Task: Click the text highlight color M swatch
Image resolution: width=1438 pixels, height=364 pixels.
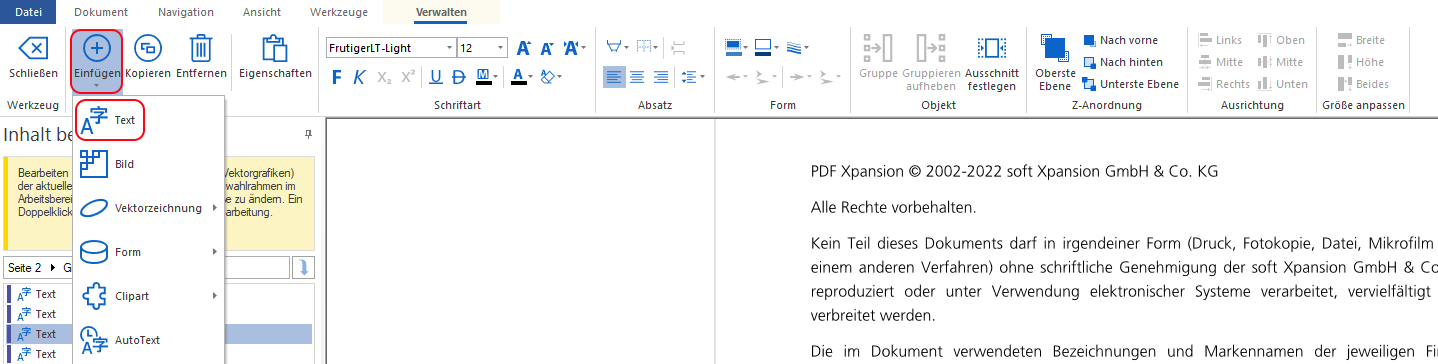Action: click(483, 77)
